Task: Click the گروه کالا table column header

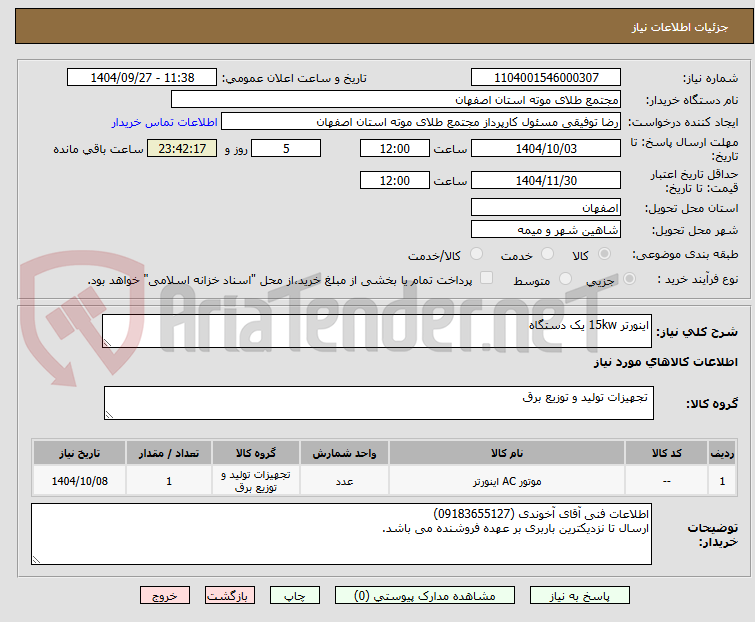Action: [256, 453]
